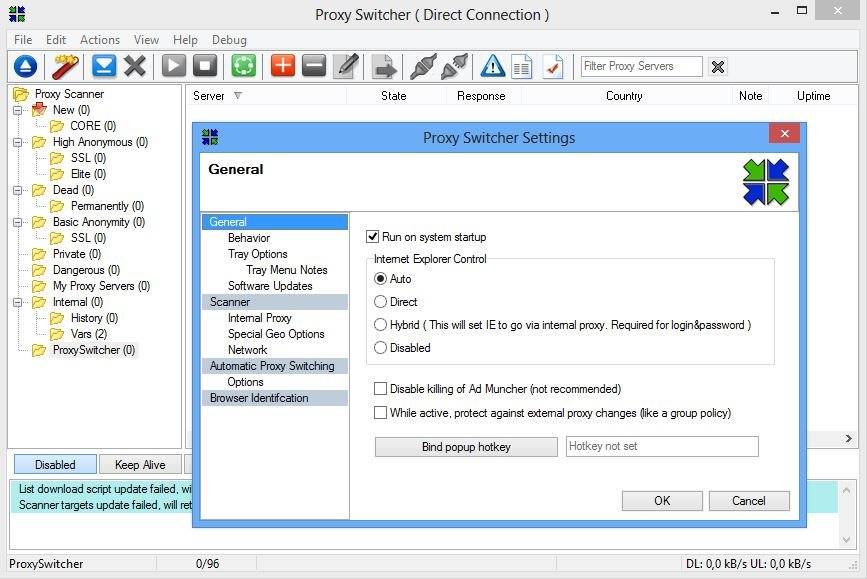
Task: Open the magic wand wizard tool
Action: [65, 67]
